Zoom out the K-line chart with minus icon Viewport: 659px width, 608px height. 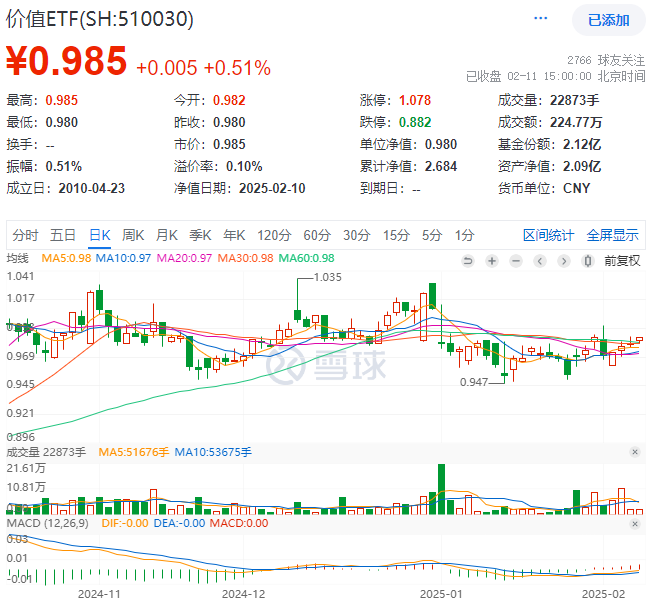pos(515,261)
